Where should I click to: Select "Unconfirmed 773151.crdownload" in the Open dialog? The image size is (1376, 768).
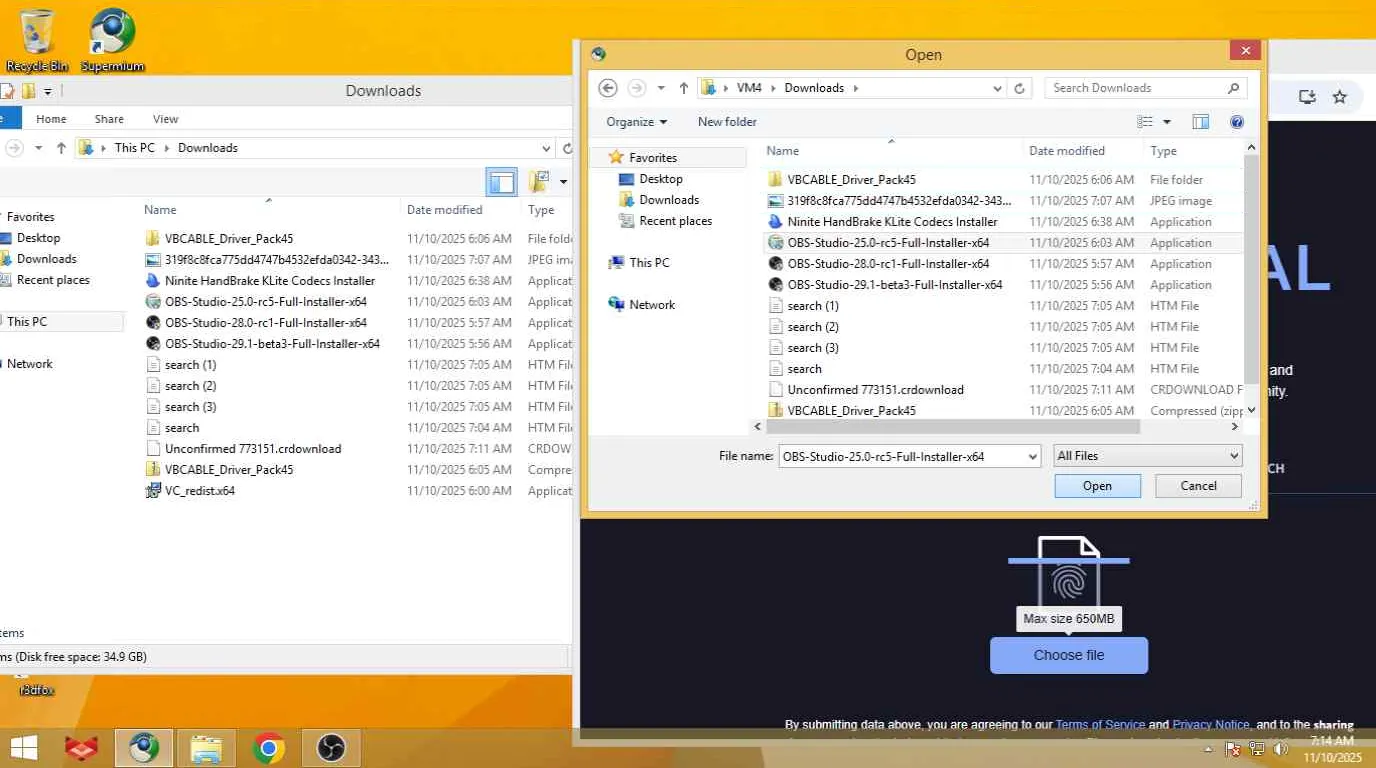(876, 390)
